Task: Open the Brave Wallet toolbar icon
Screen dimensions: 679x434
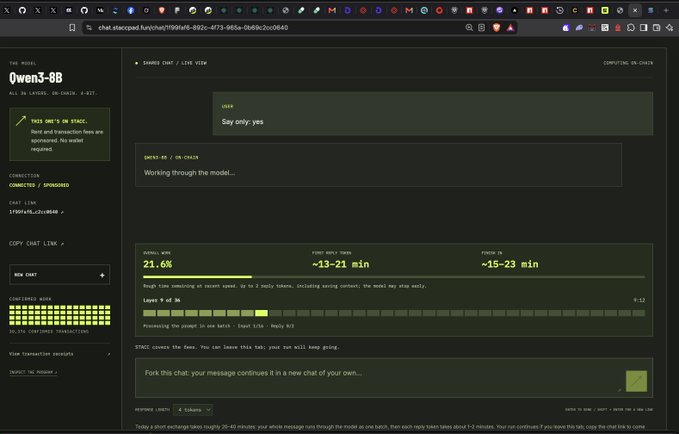Action: 656,28
